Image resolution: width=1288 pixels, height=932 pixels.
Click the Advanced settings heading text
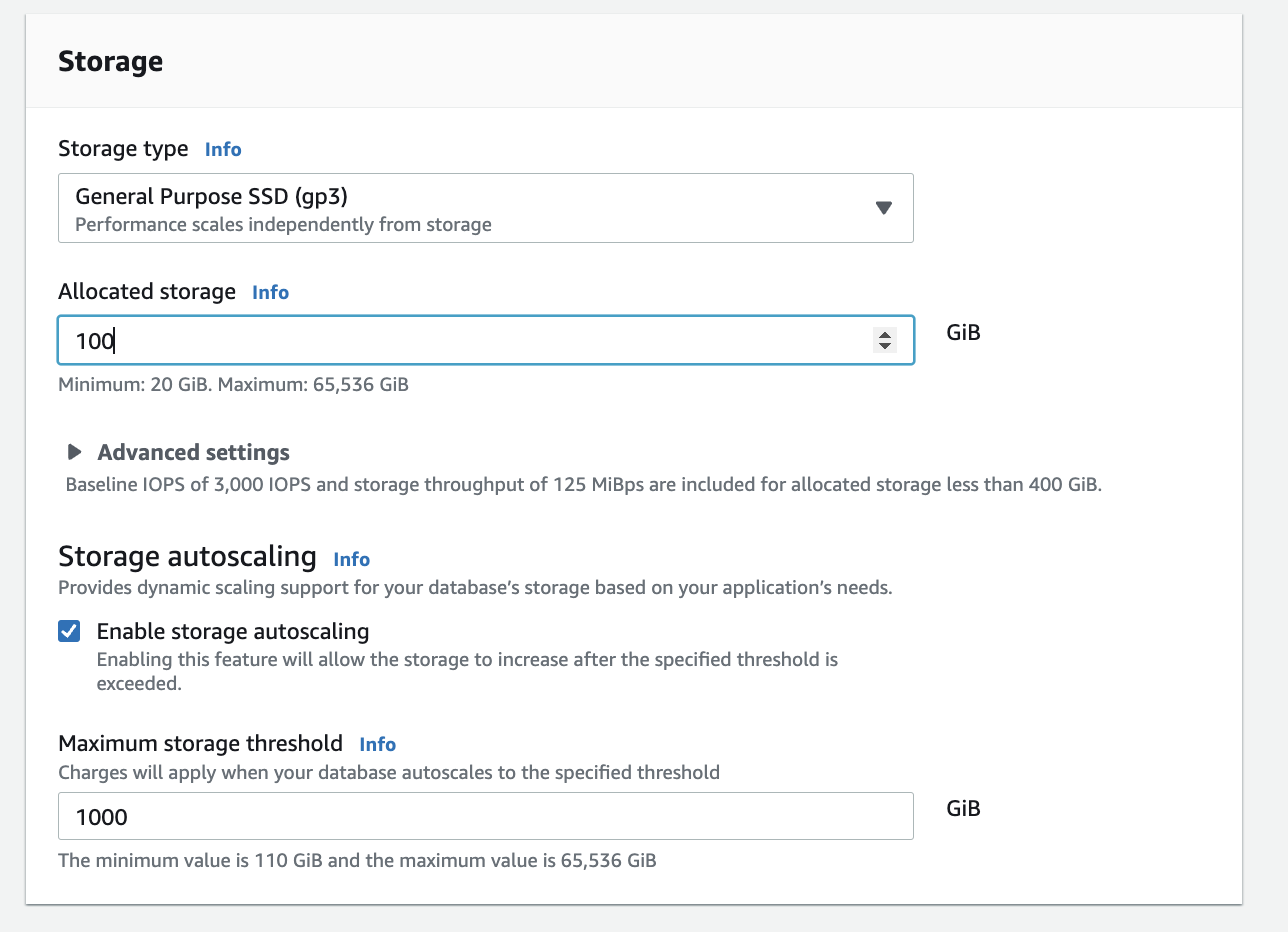(x=193, y=452)
